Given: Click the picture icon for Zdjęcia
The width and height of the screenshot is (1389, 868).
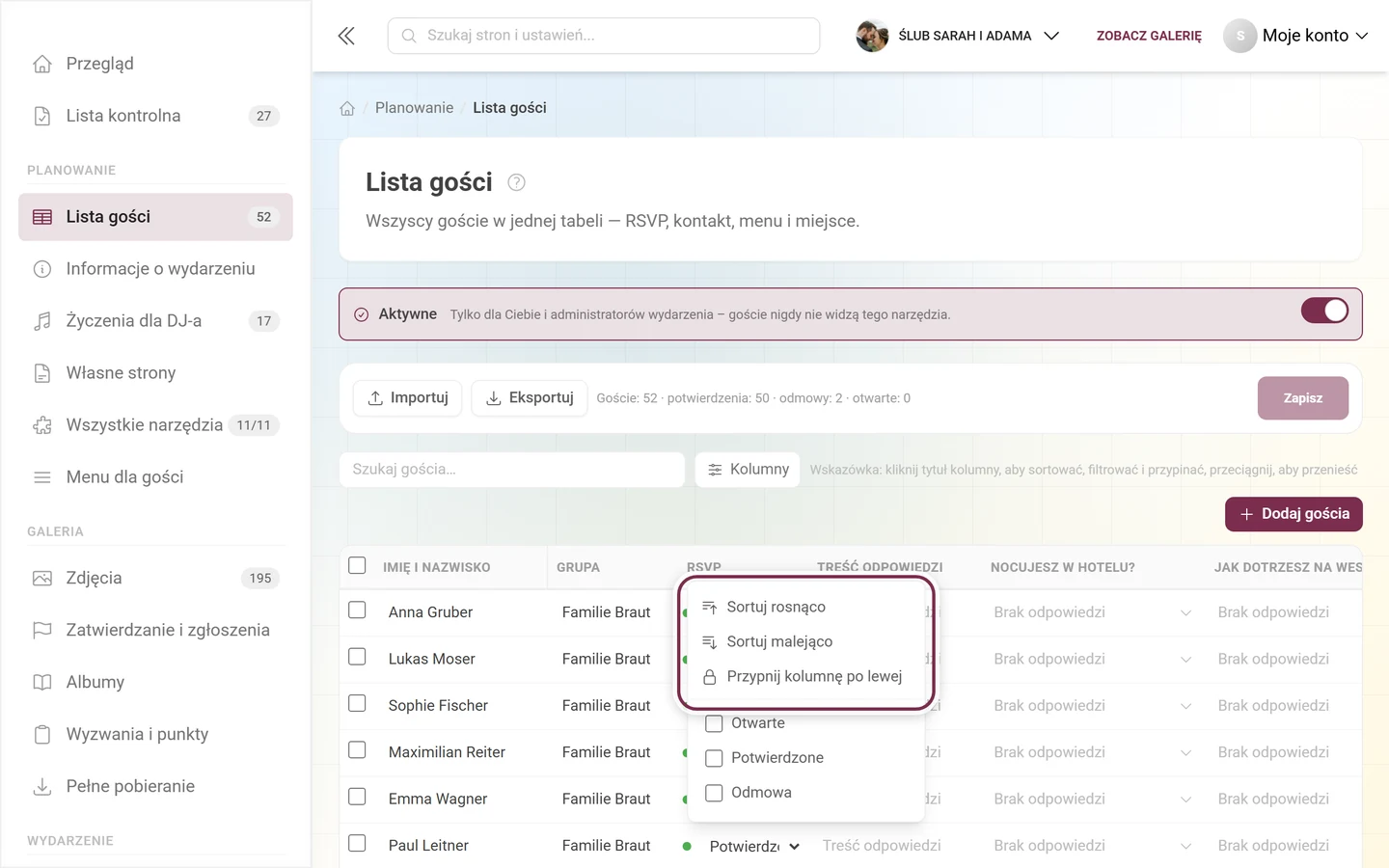Looking at the screenshot, I should click(42, 579).
